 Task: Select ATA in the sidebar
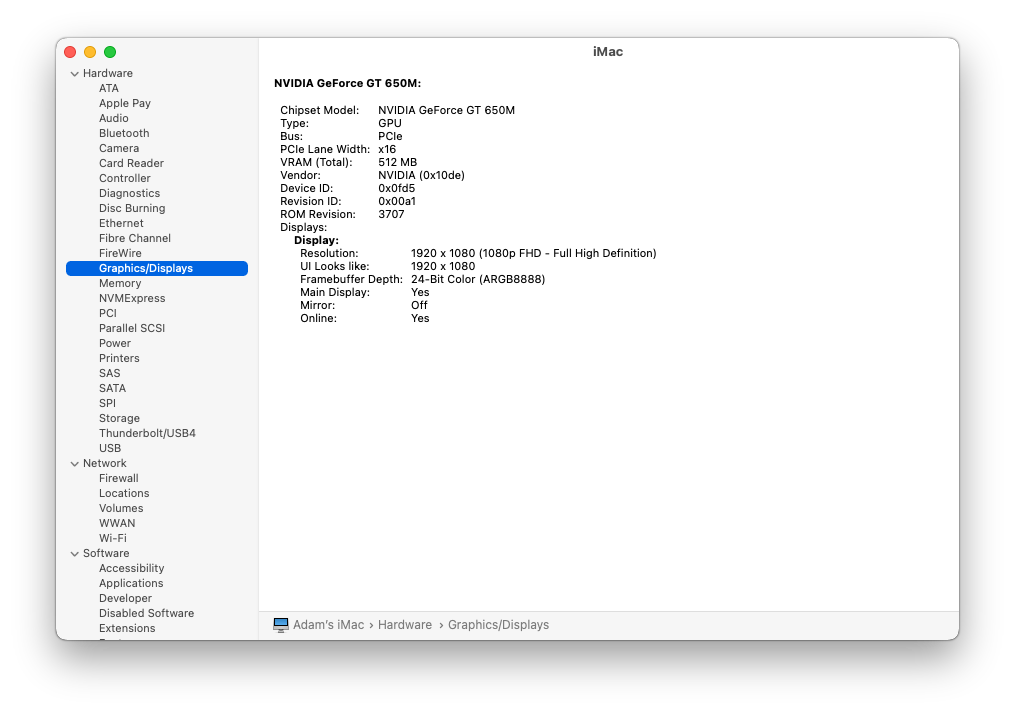point(109,88)
